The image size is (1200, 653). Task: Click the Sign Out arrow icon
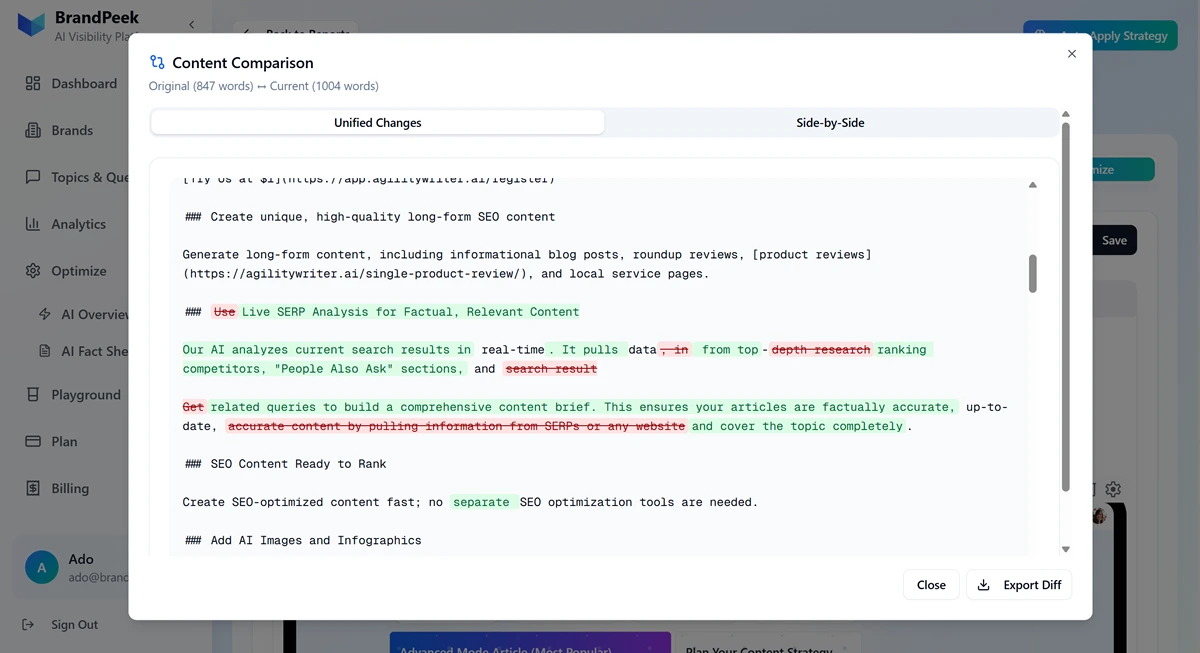(x=28, y=625)
